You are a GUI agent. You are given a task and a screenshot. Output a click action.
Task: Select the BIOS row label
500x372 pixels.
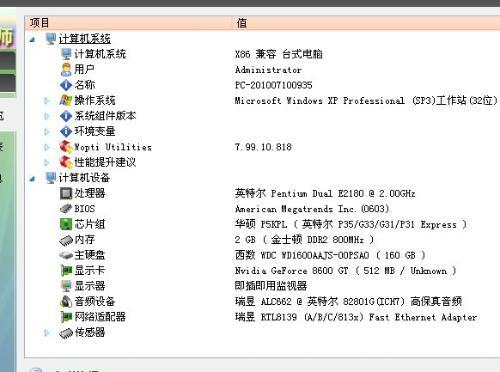pyautogui.click(x=85, y=209)
